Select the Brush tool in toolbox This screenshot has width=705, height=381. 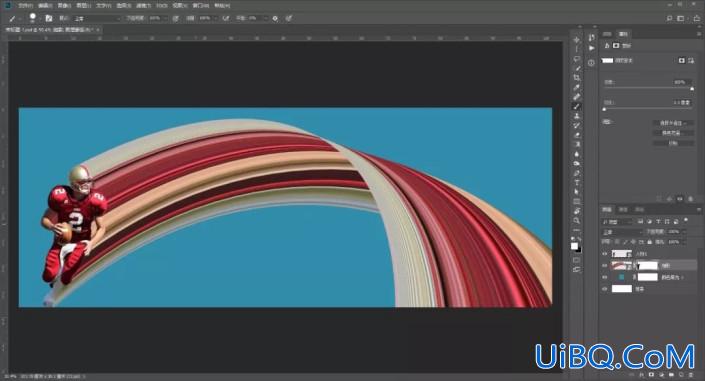577,107
